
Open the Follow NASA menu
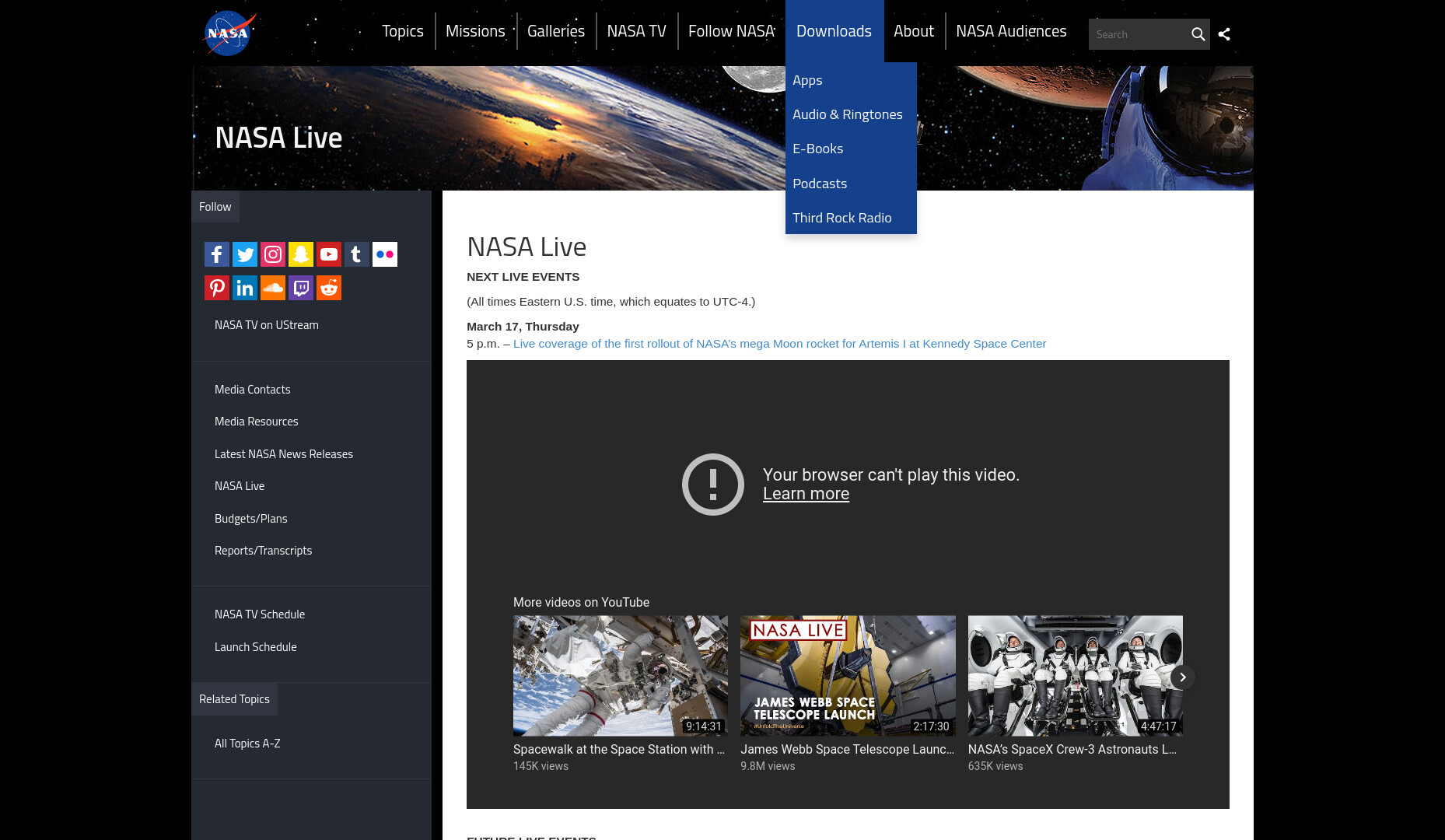[731, 31]
